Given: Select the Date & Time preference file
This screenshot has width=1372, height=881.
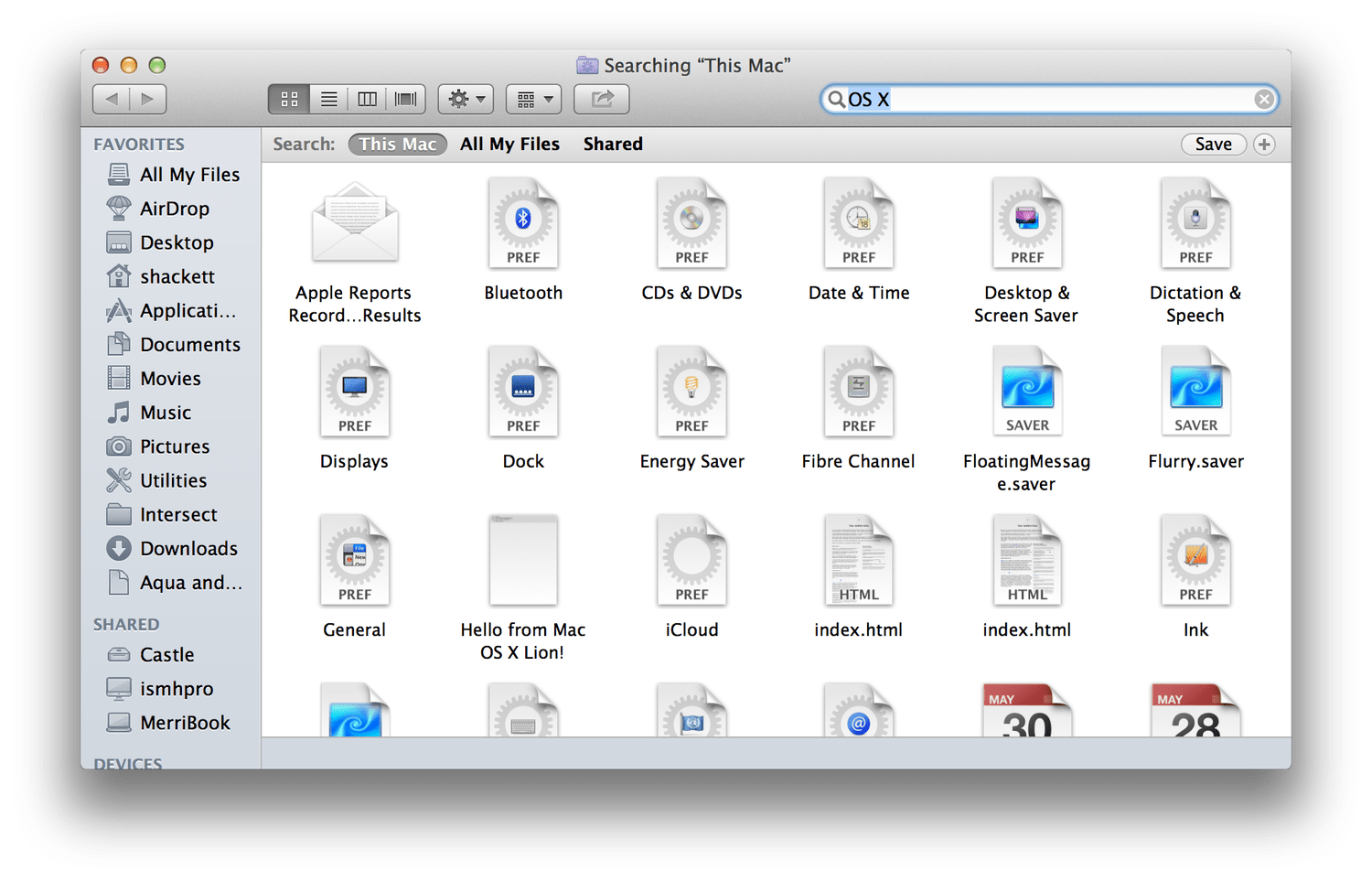Looking at the screenshot, I should point(859,241).
